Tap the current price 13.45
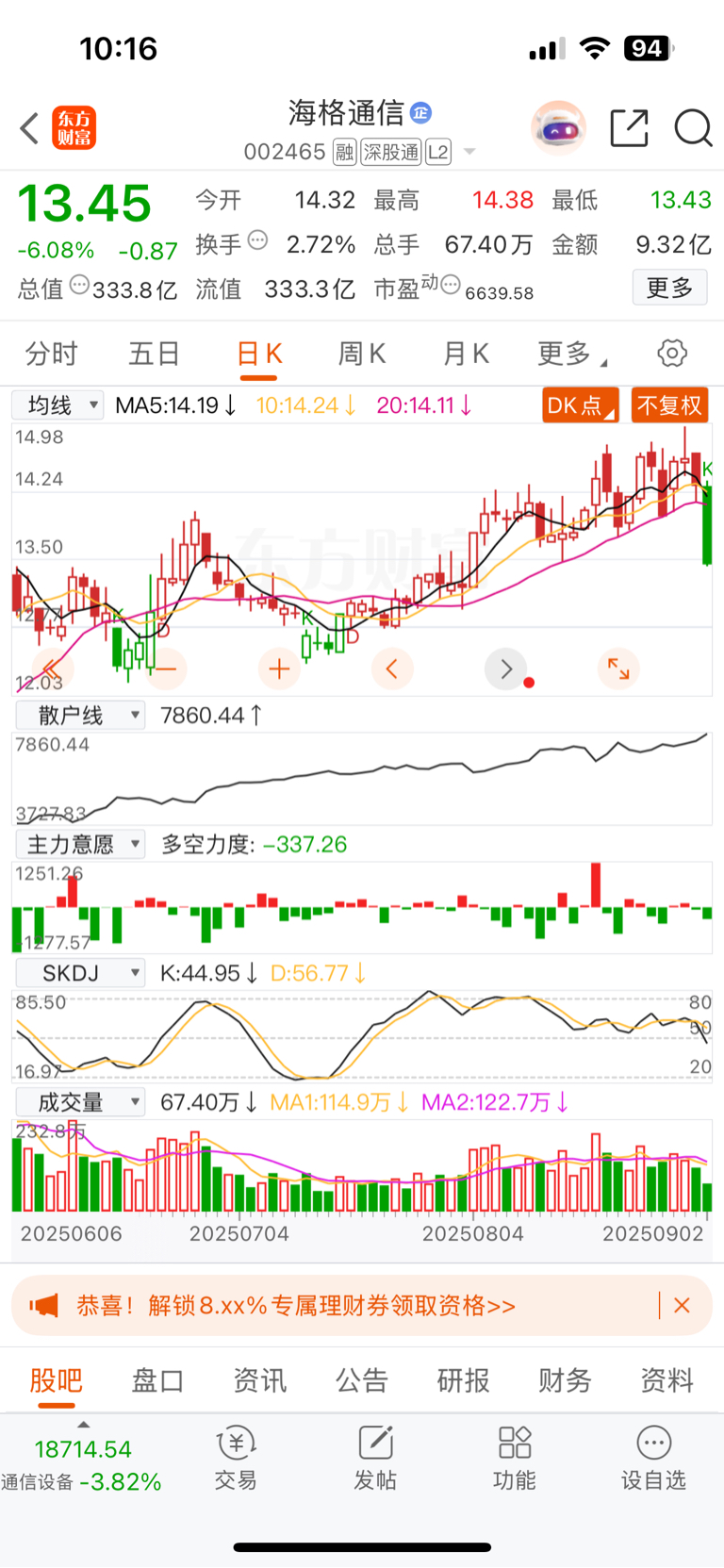The height and width of the screenshot is (1568, 724). 85,204
